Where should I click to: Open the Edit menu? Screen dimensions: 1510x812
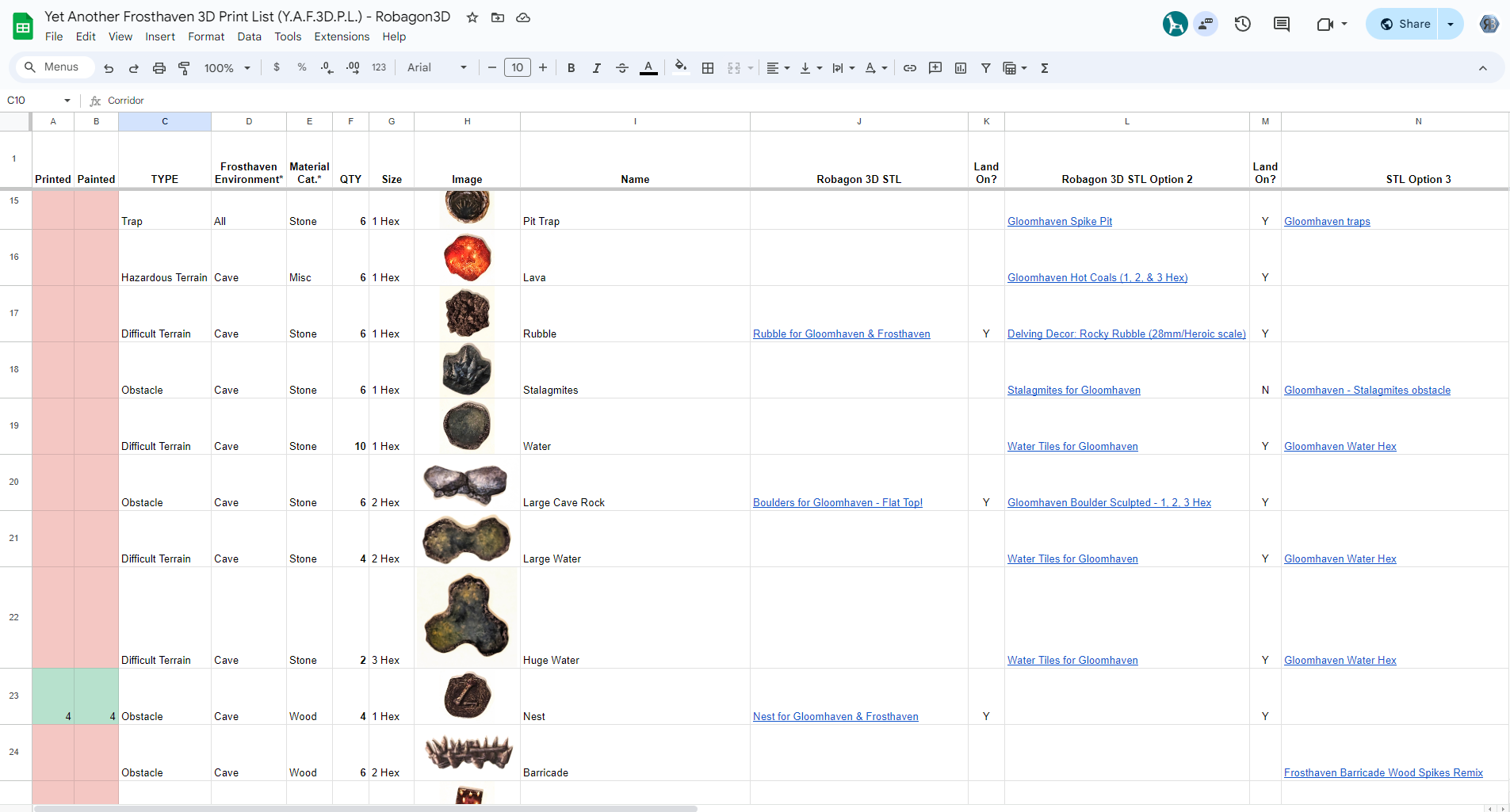tap(86, 36)
